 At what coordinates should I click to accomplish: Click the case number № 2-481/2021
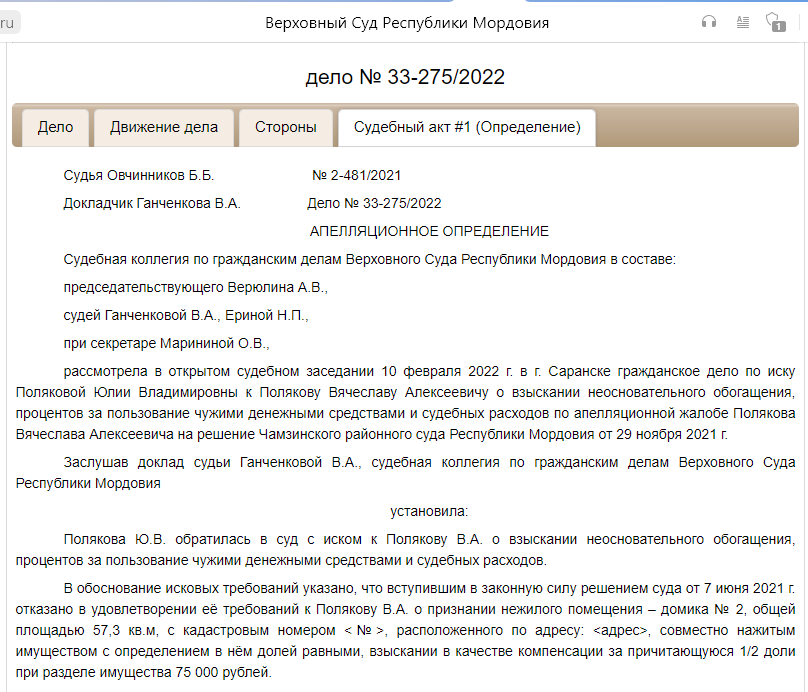[x=357, y=176]
